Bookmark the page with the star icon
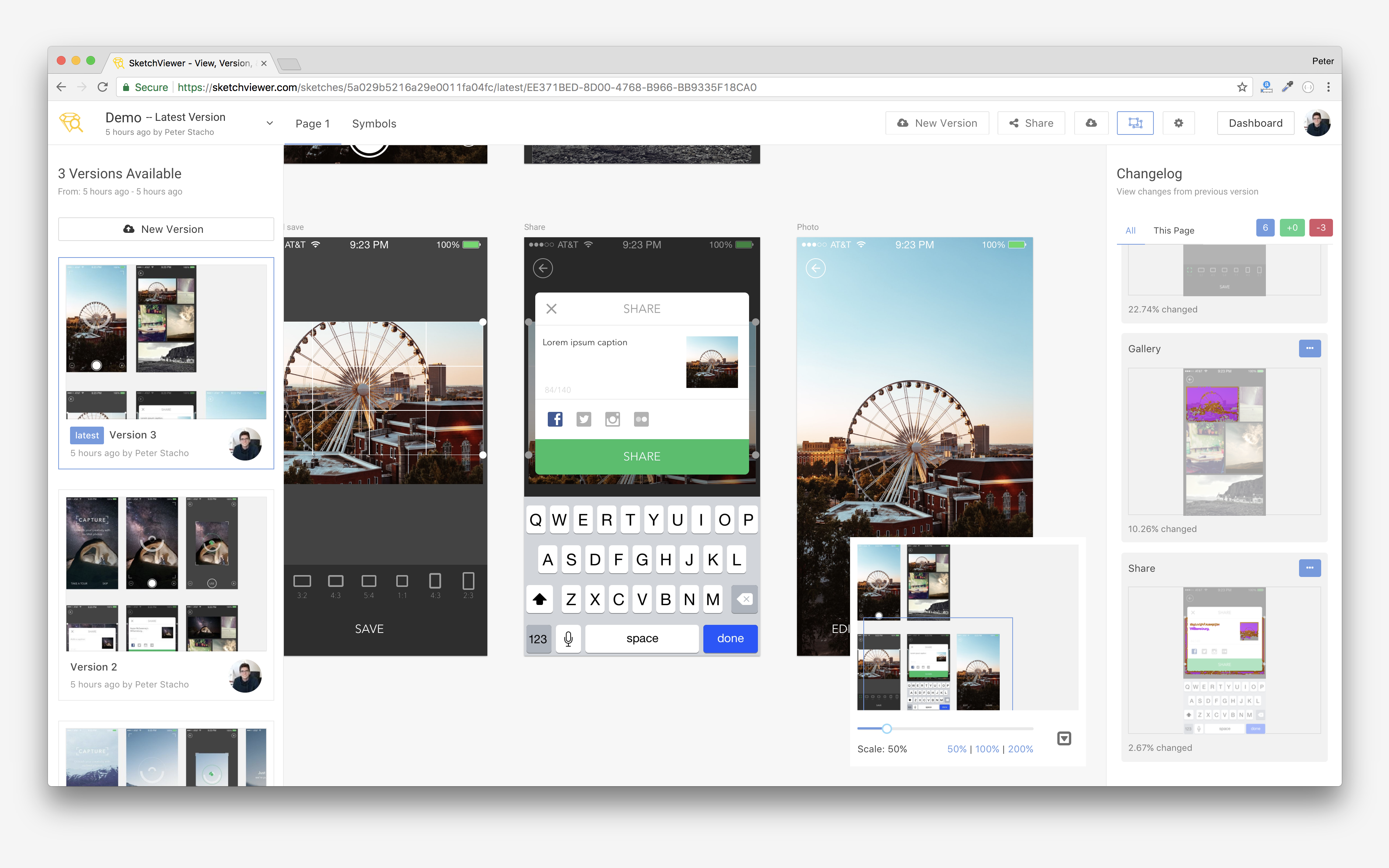 1242,87
